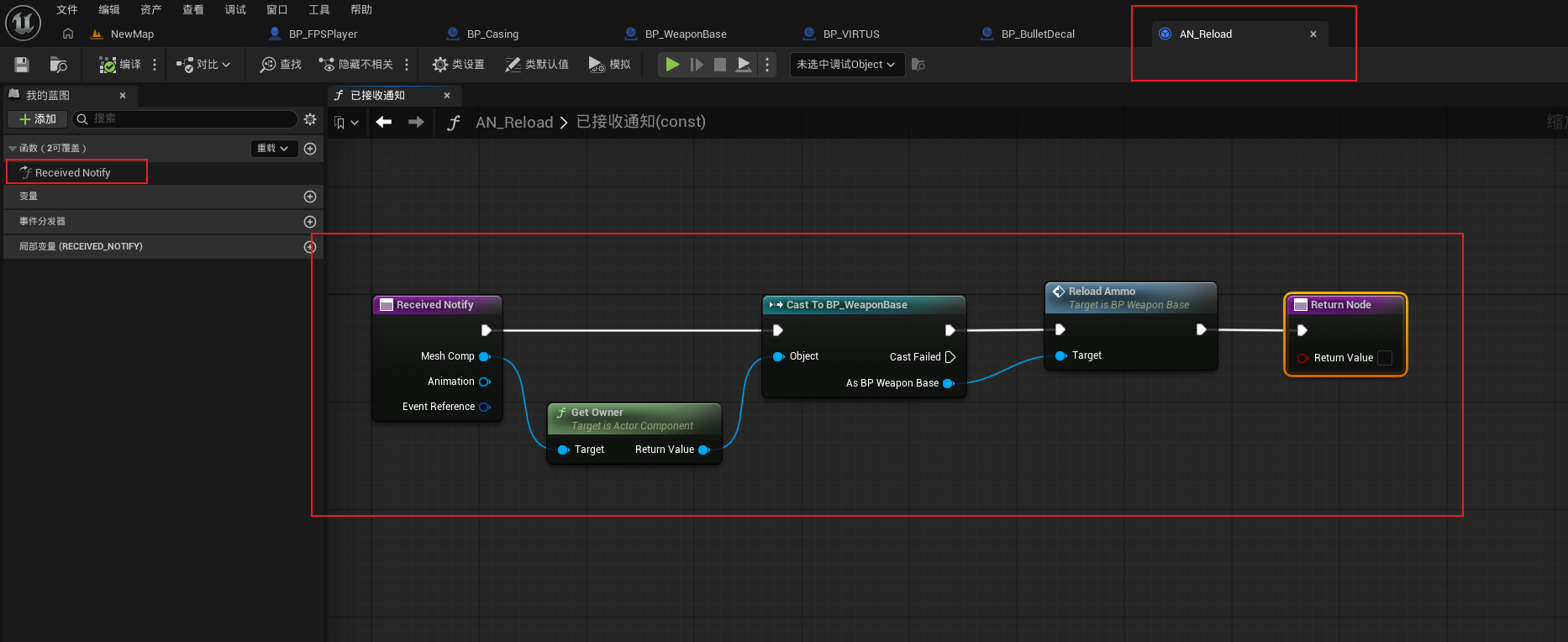Toggle 隐藏不相关 hide unrelated nodes
Viewport: 1568px width, 642px height.
355,65
